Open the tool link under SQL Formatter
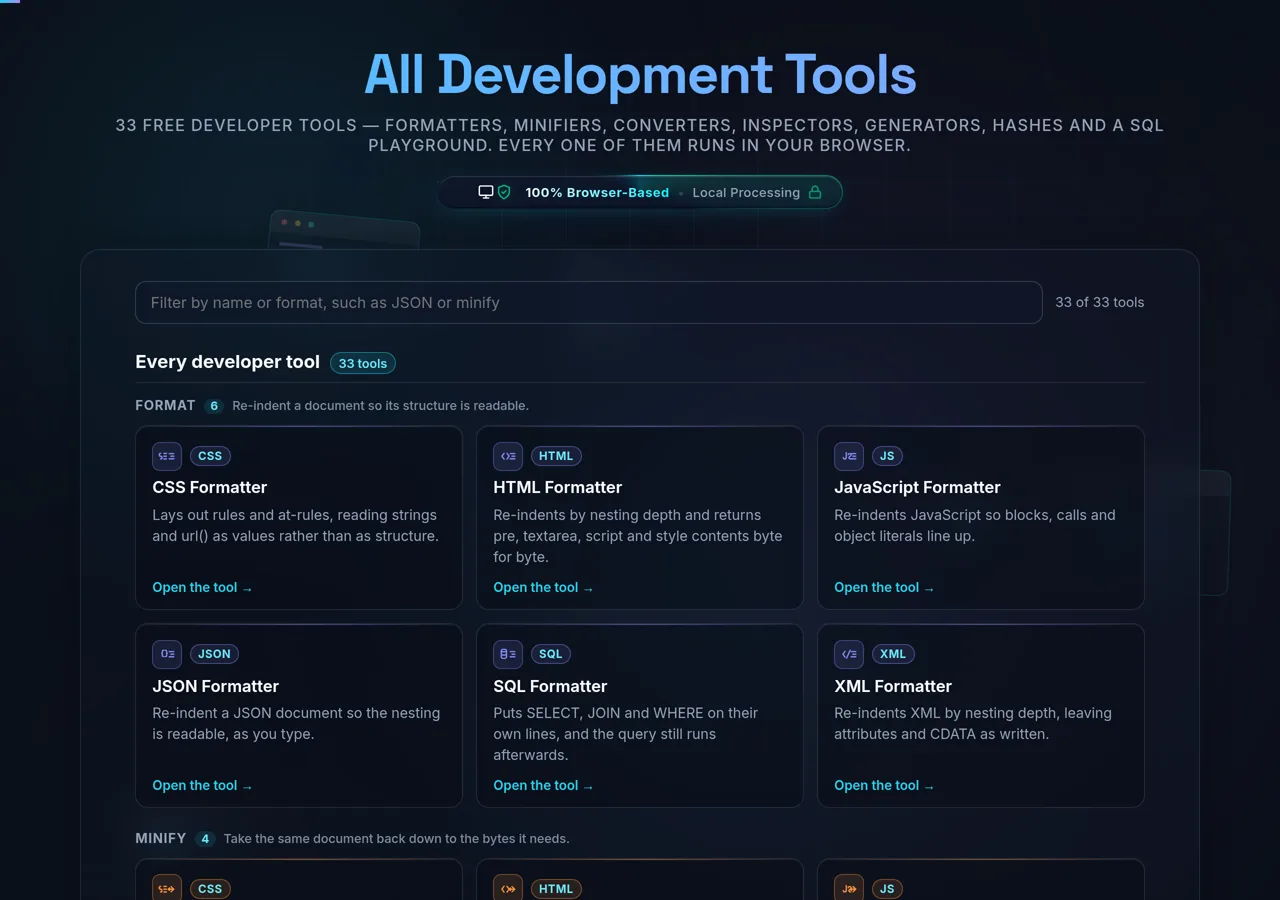 pos(543,785)
